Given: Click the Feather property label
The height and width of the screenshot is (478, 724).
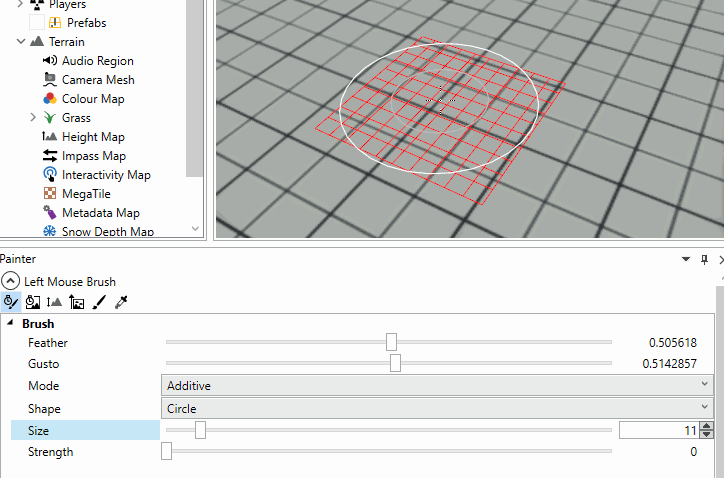Looking at the screenshot, I should 48,343.
